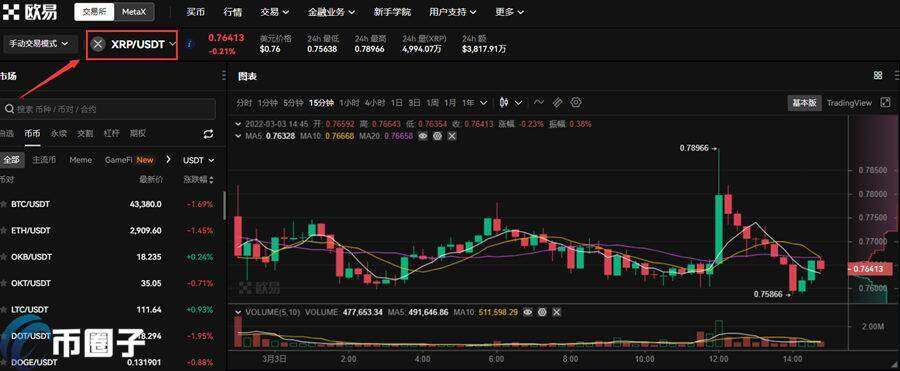Filter by 主流币 category
This screenshot has height=371, width=900.
[44, 160]
